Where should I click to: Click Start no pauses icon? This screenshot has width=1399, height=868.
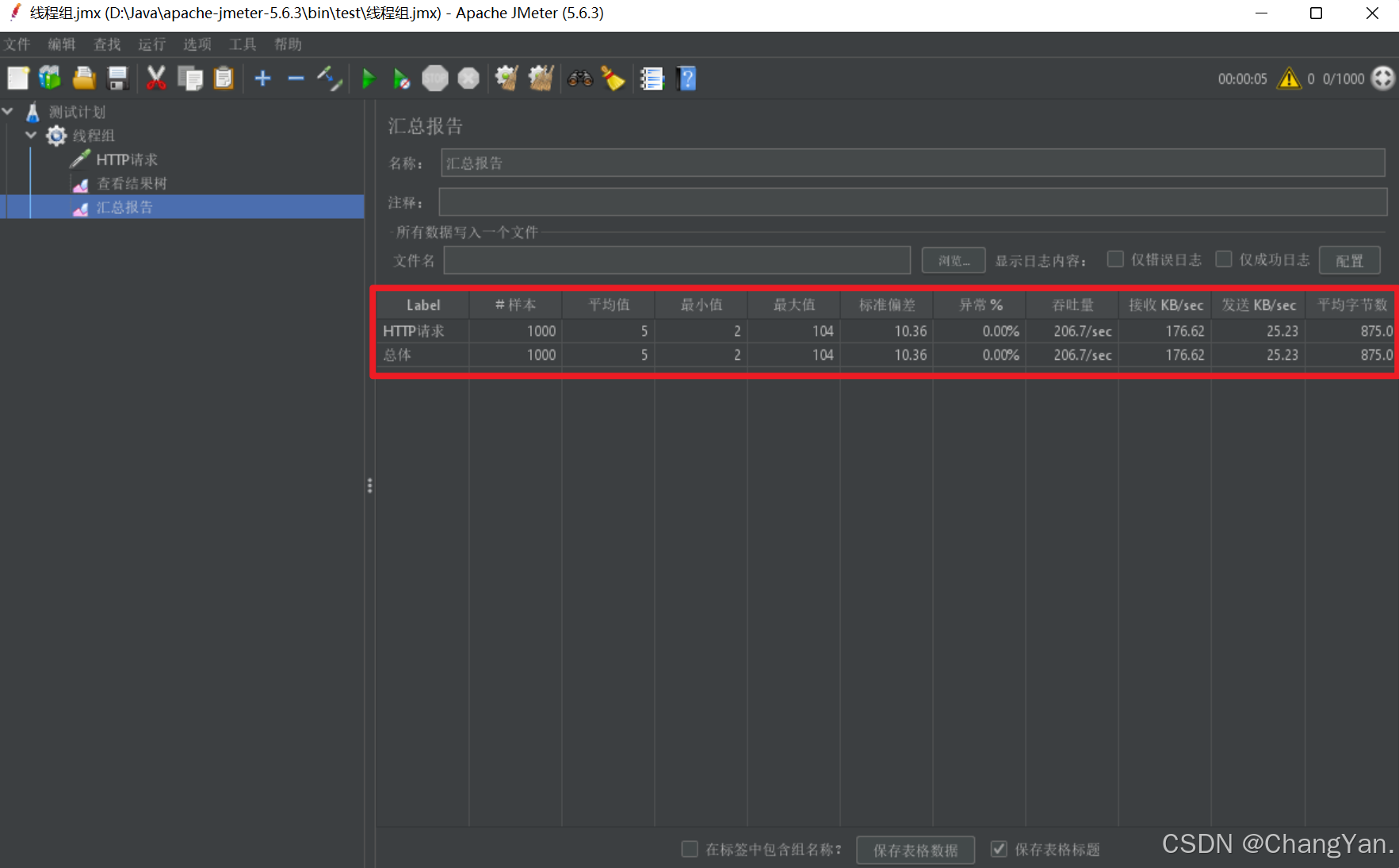pyautogui.click(x=402, y=78)
